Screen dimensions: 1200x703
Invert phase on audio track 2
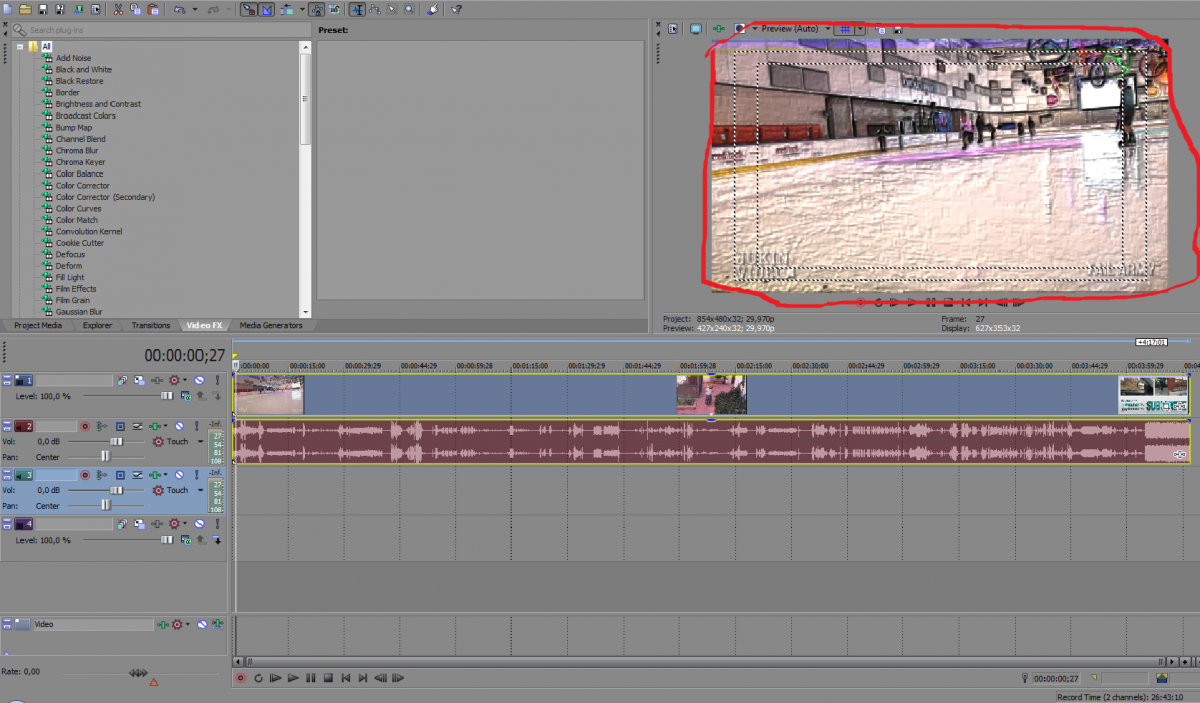coord(137,426)
